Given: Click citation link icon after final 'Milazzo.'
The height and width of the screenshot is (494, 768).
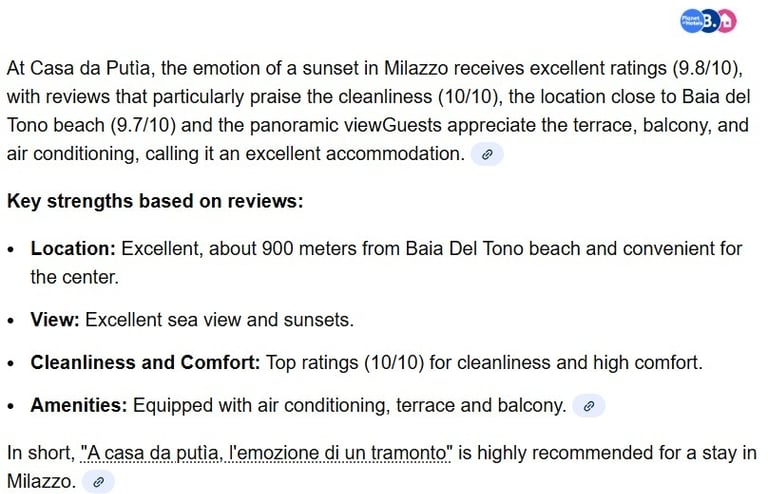Looking at the screenshot, I should pos(98,482).
